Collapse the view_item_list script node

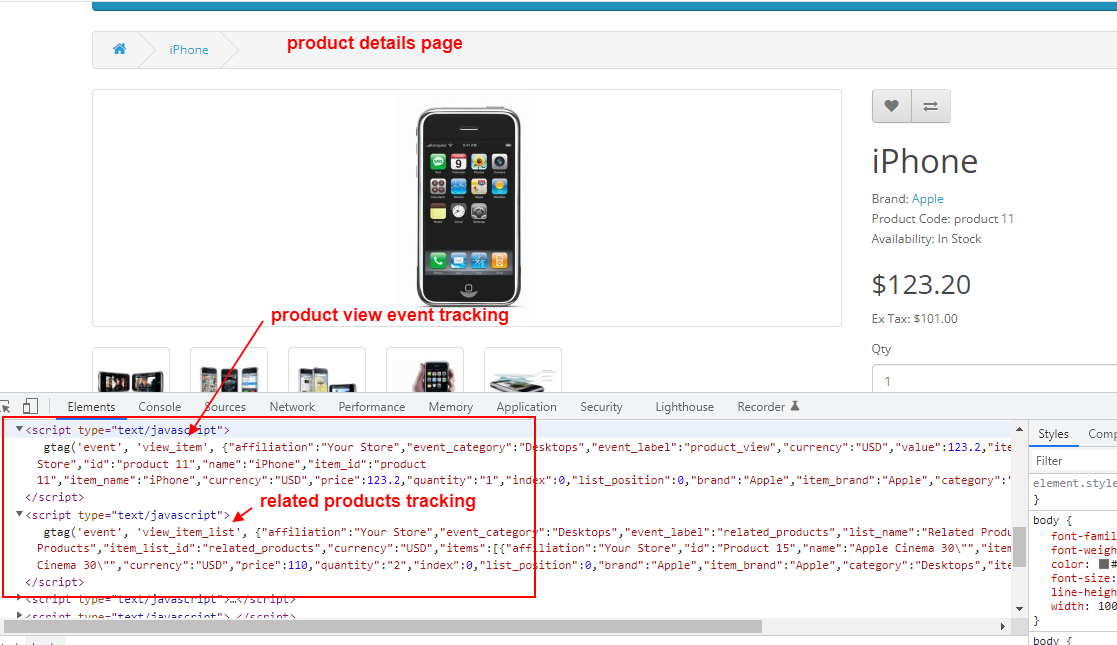coord(20,515)
